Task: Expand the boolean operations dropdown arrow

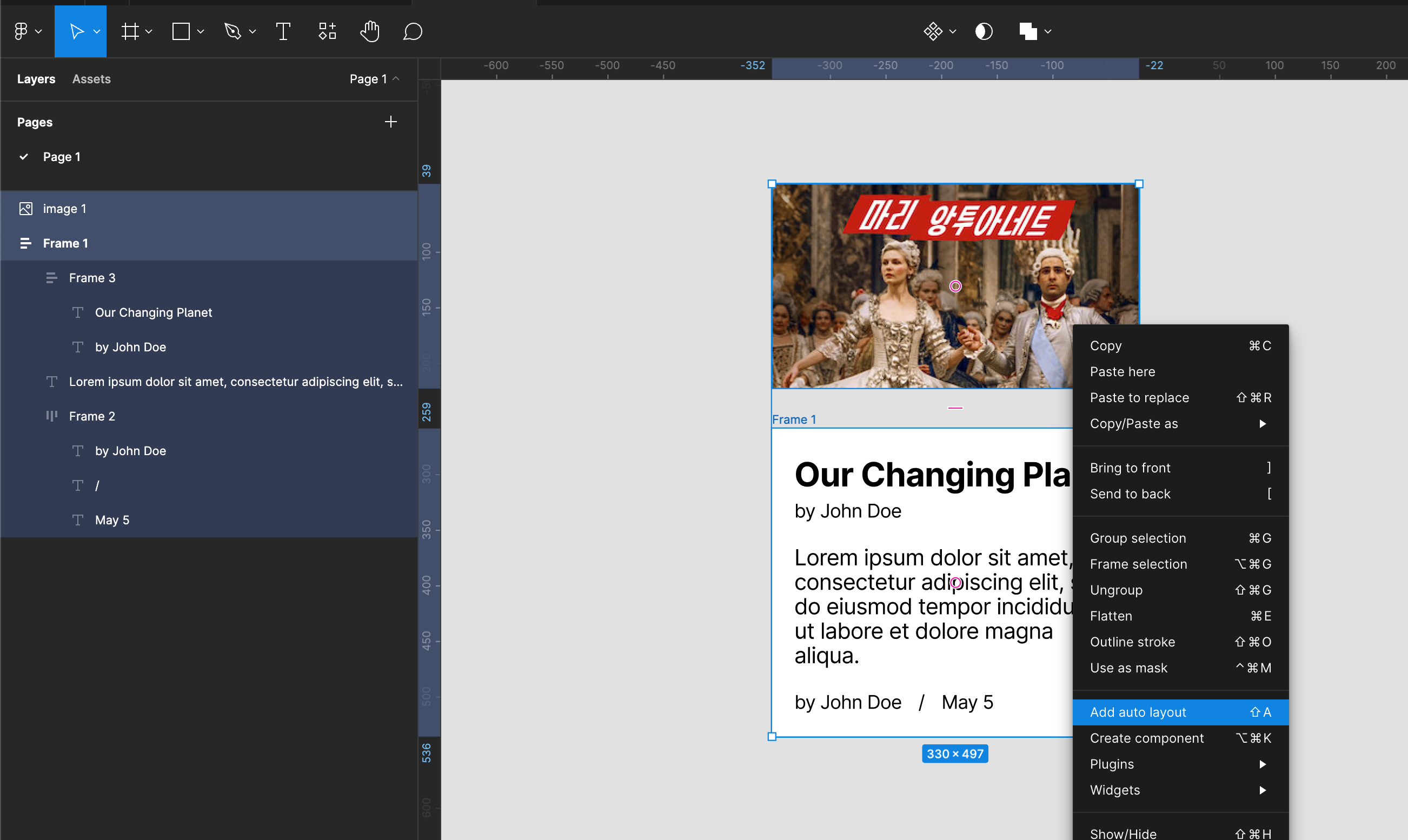Action: click(x=1048, y=32)
